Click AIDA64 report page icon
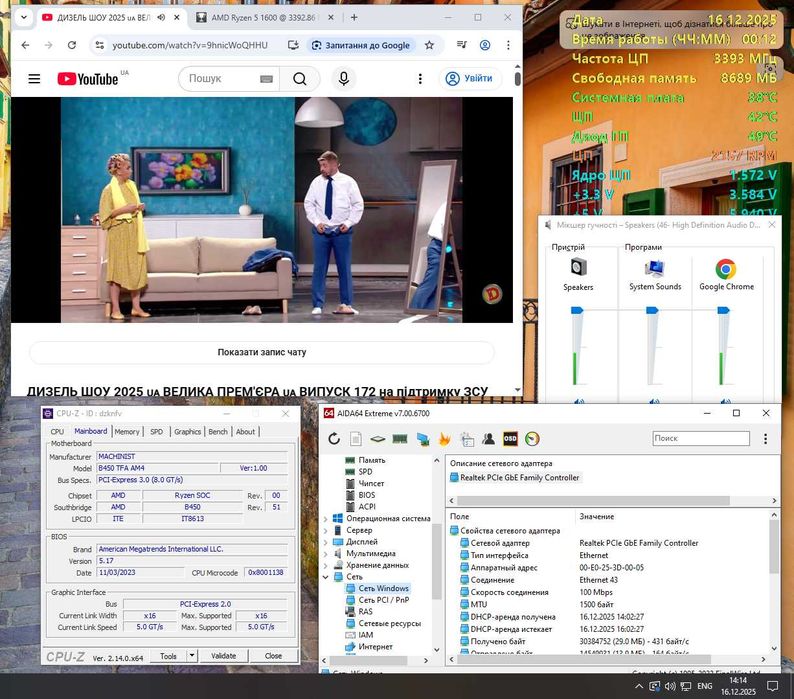The width and height of the screenshot is (794, 699). (x=356, y=439)
